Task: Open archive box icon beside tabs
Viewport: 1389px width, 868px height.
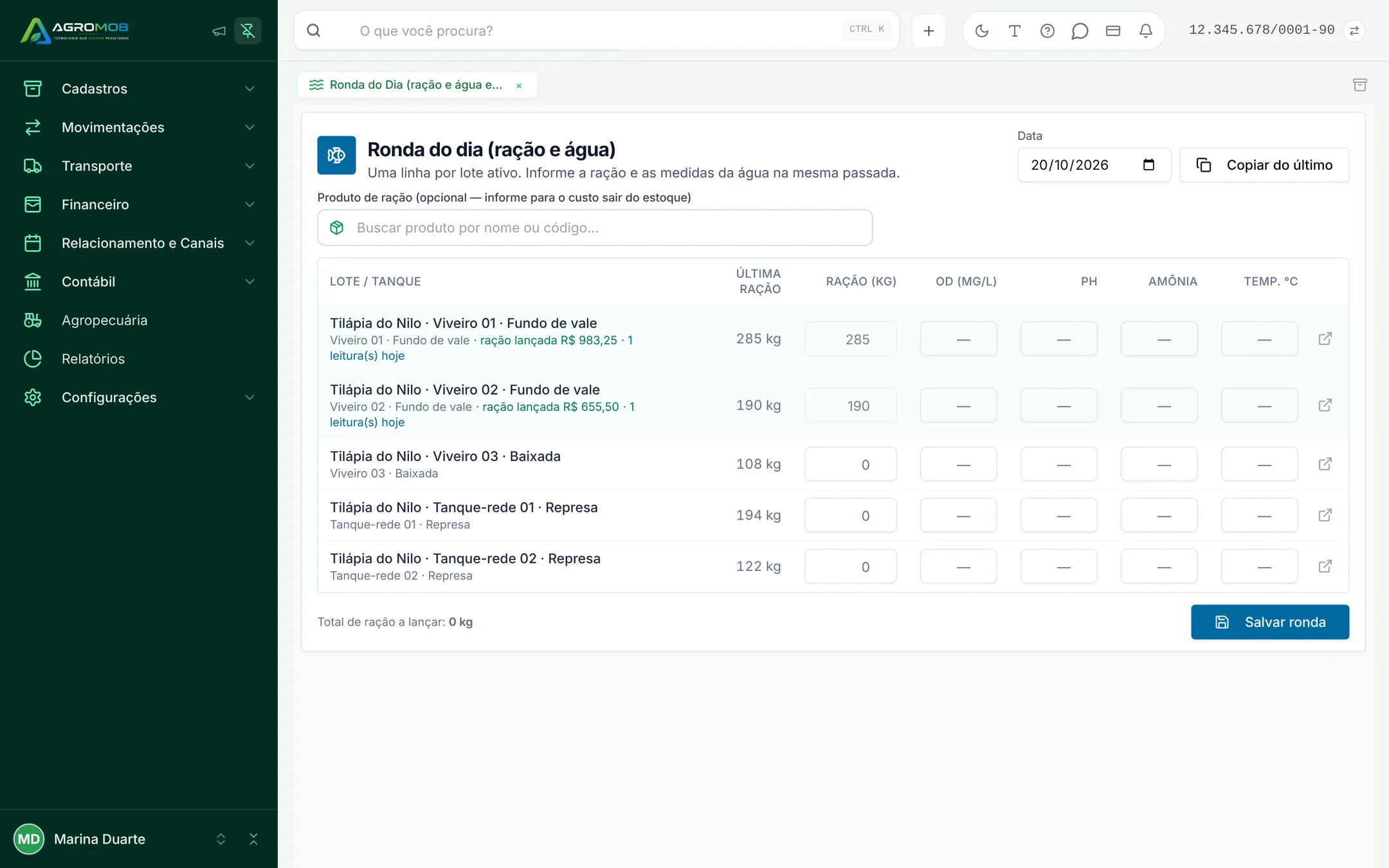Action: pos(1359,84)
